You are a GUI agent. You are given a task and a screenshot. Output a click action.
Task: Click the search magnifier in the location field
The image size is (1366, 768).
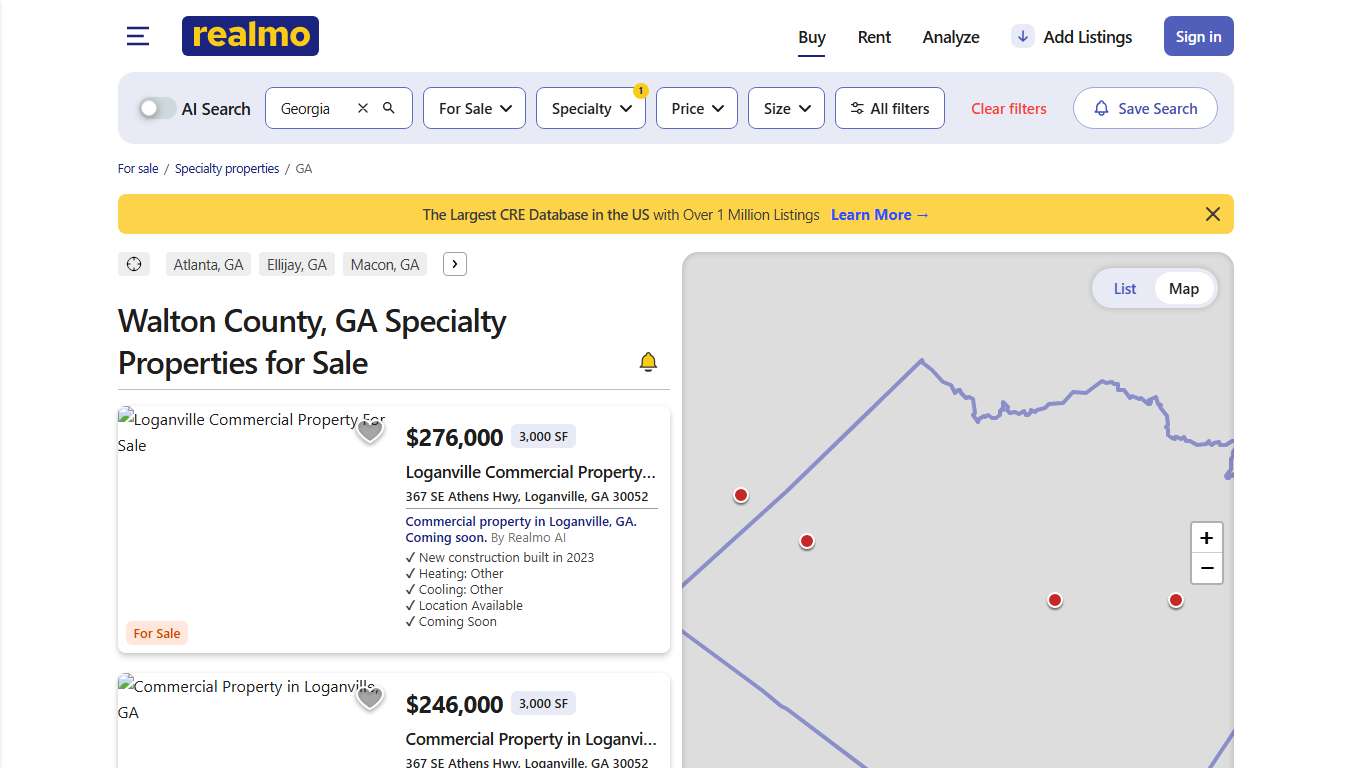click(390, 107)
